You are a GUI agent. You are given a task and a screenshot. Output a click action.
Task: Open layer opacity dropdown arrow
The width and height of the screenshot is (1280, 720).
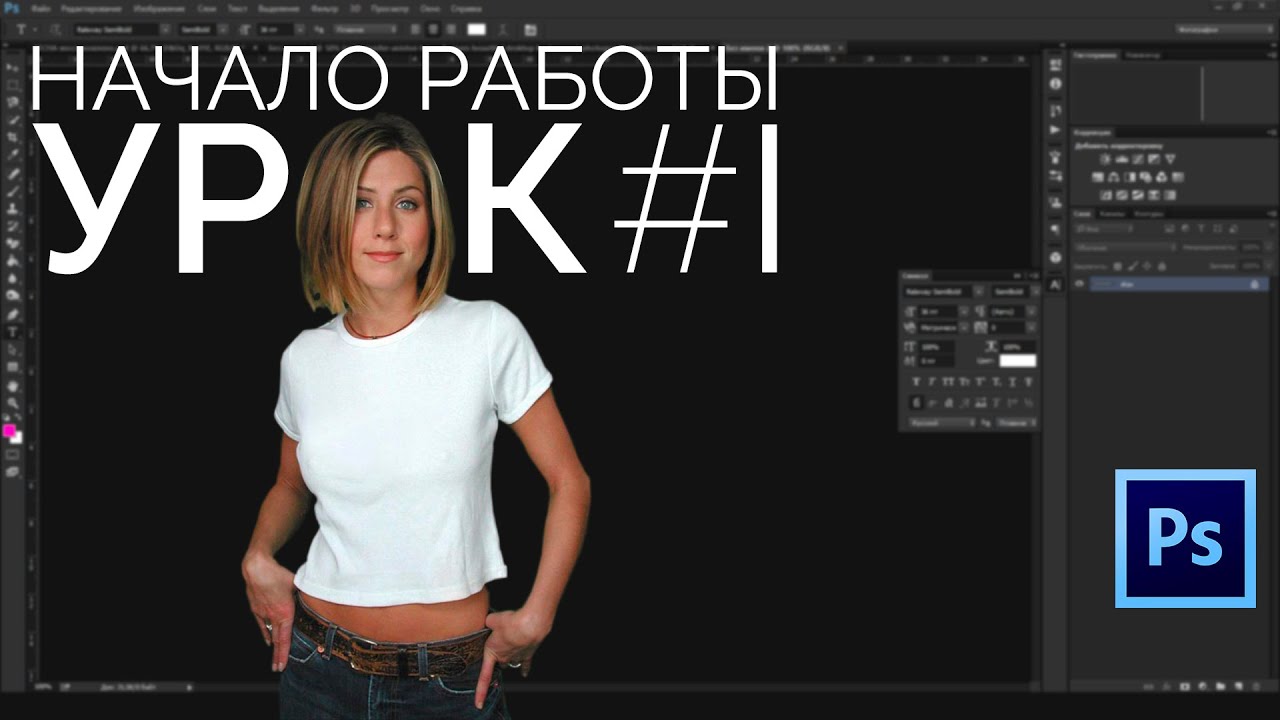pos(1268,247)
